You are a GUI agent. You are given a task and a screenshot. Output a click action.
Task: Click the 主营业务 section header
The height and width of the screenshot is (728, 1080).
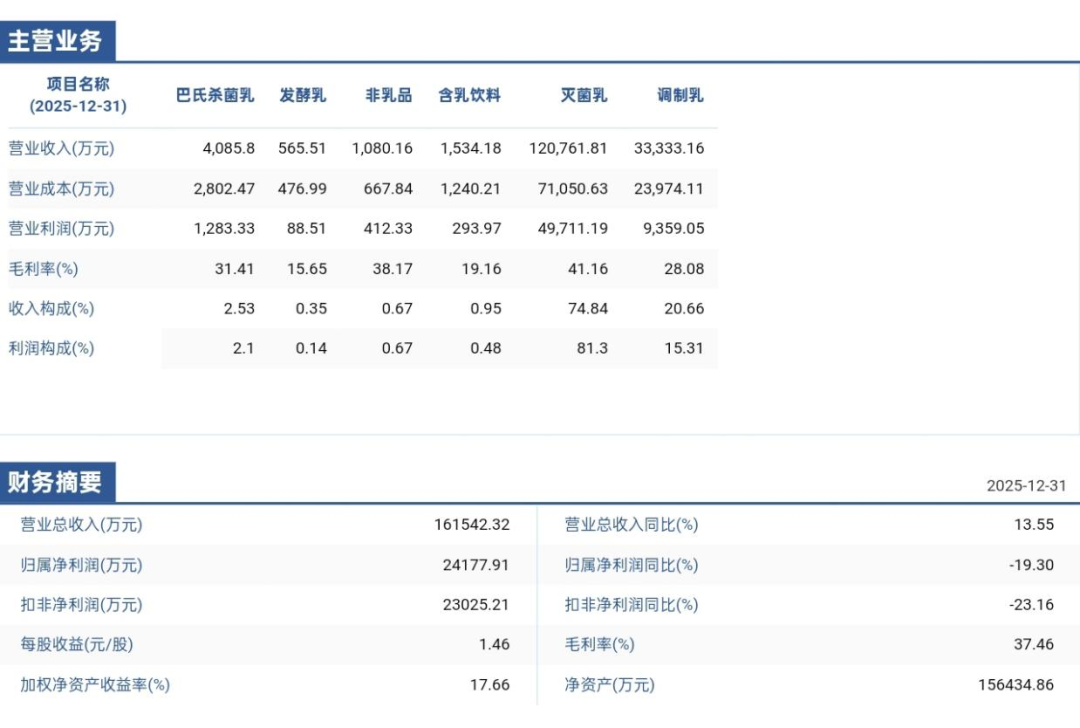pos(57,41)
